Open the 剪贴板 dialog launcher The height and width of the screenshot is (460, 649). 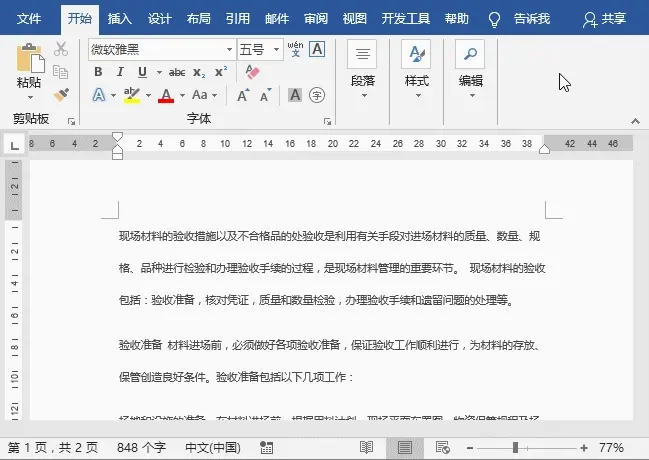click(x=72, y=121)
